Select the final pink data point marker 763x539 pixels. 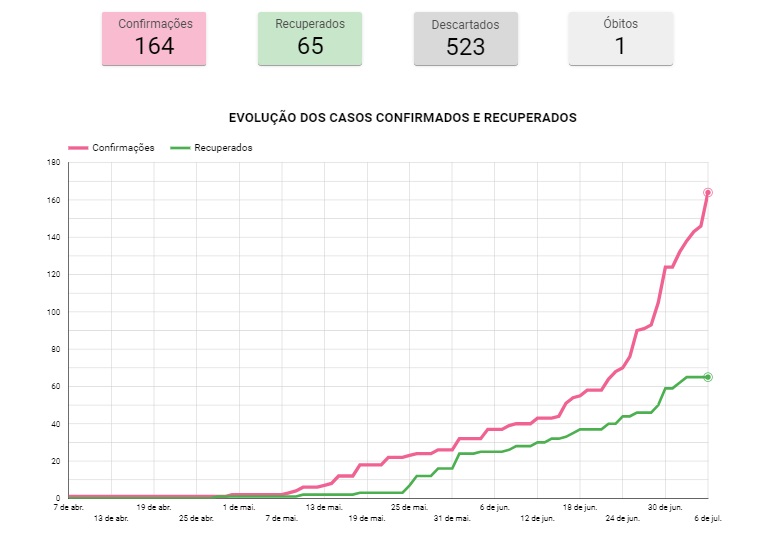(707, 192)
